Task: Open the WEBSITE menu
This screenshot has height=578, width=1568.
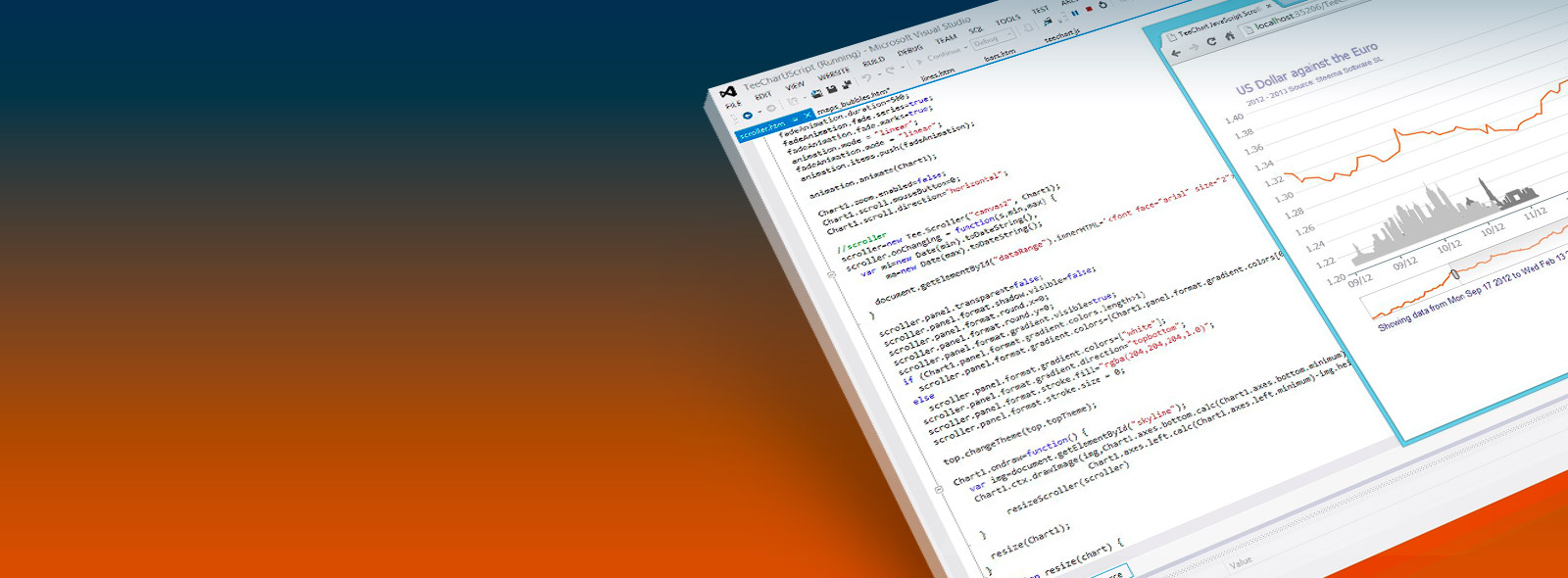Action: pos(834,73)
